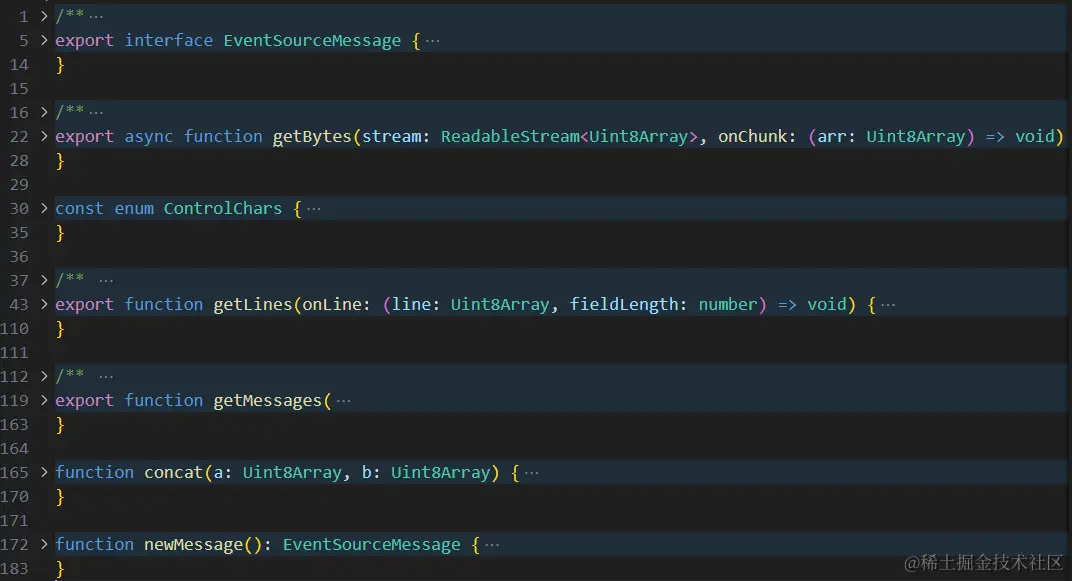Click the 'ControlChars' enum name

click(x=223, y=208)
